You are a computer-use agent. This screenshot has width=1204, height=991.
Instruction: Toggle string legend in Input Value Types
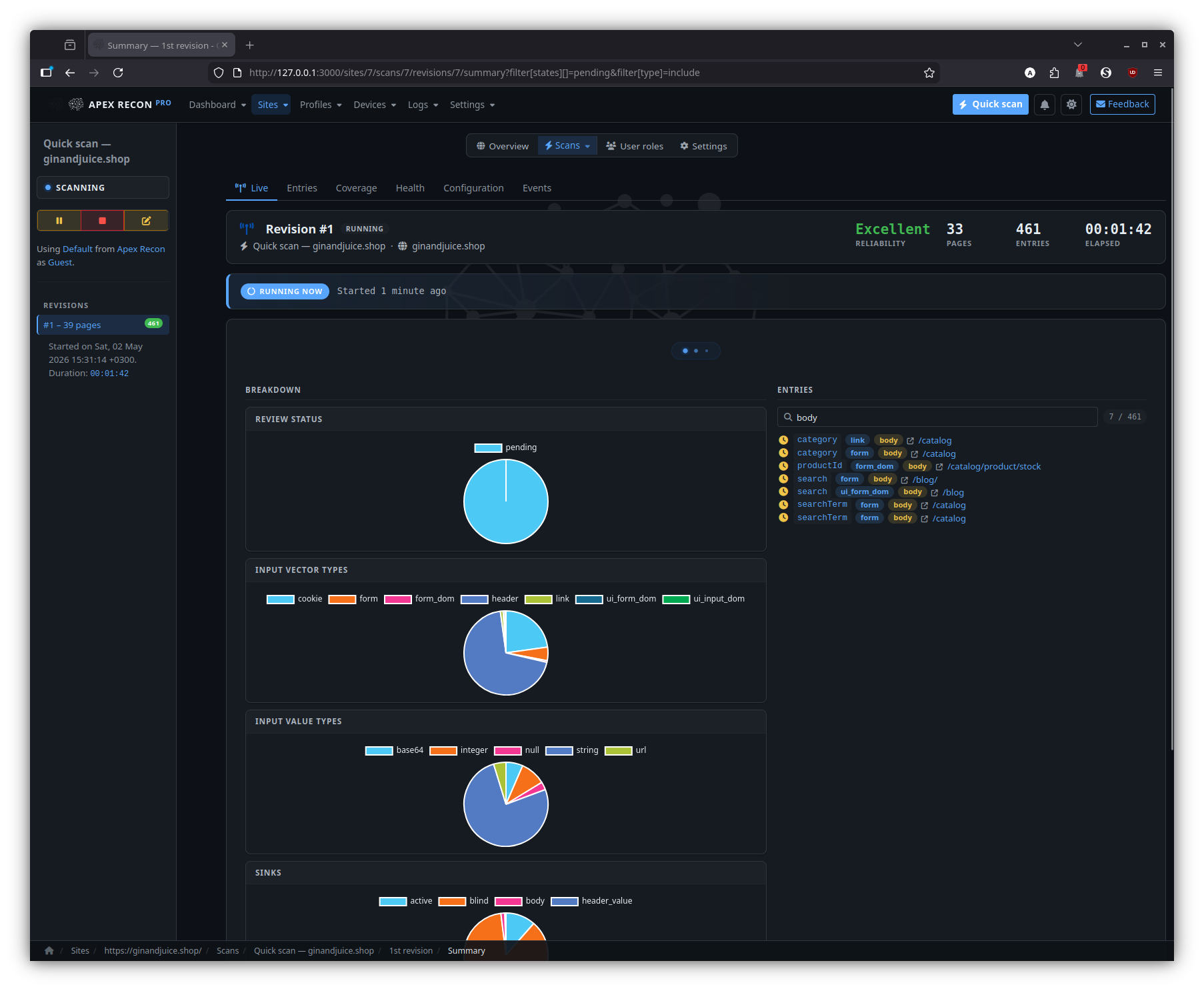(x=572, y=750)
